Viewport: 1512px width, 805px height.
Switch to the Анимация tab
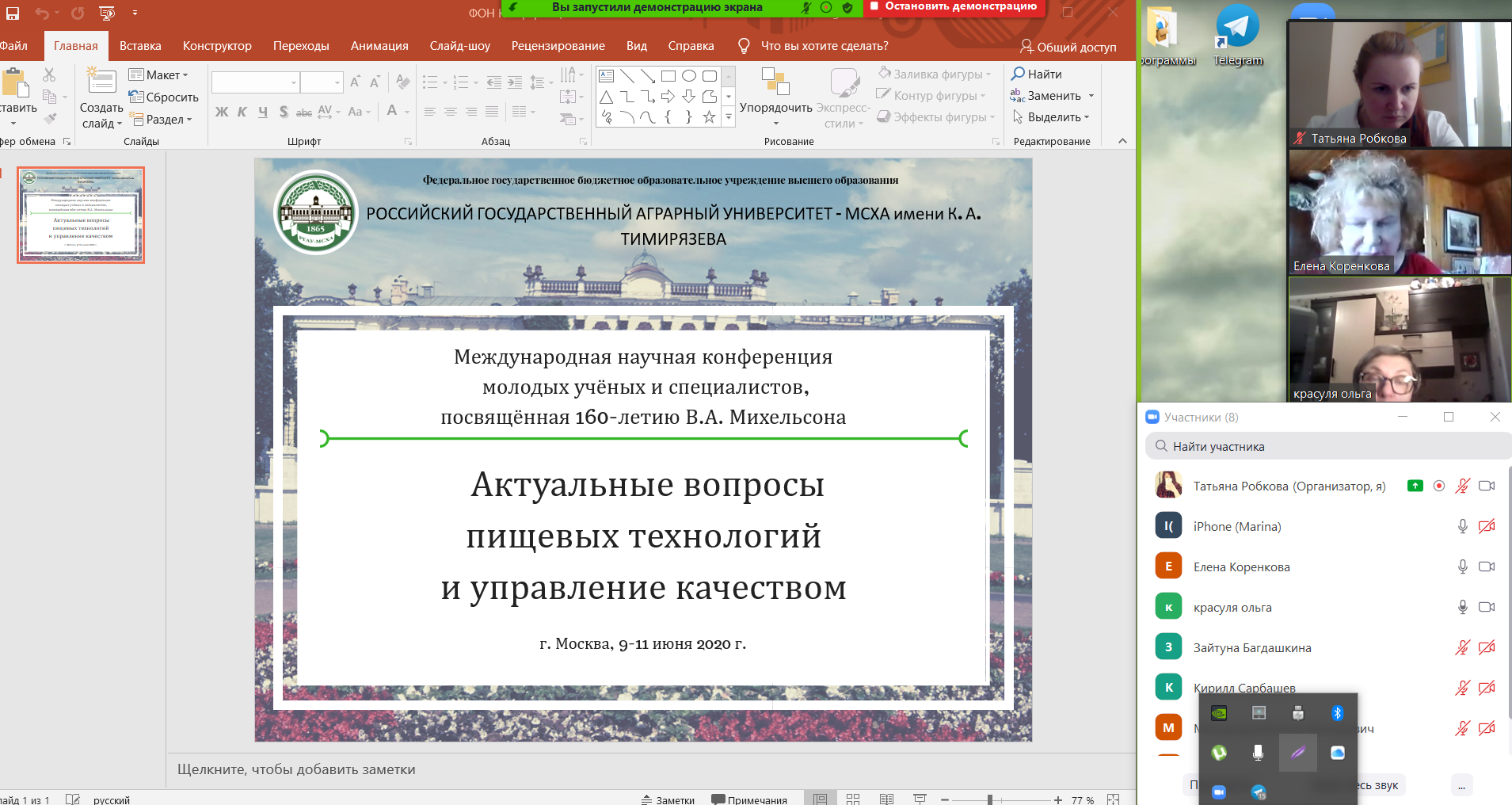[379, 46]
